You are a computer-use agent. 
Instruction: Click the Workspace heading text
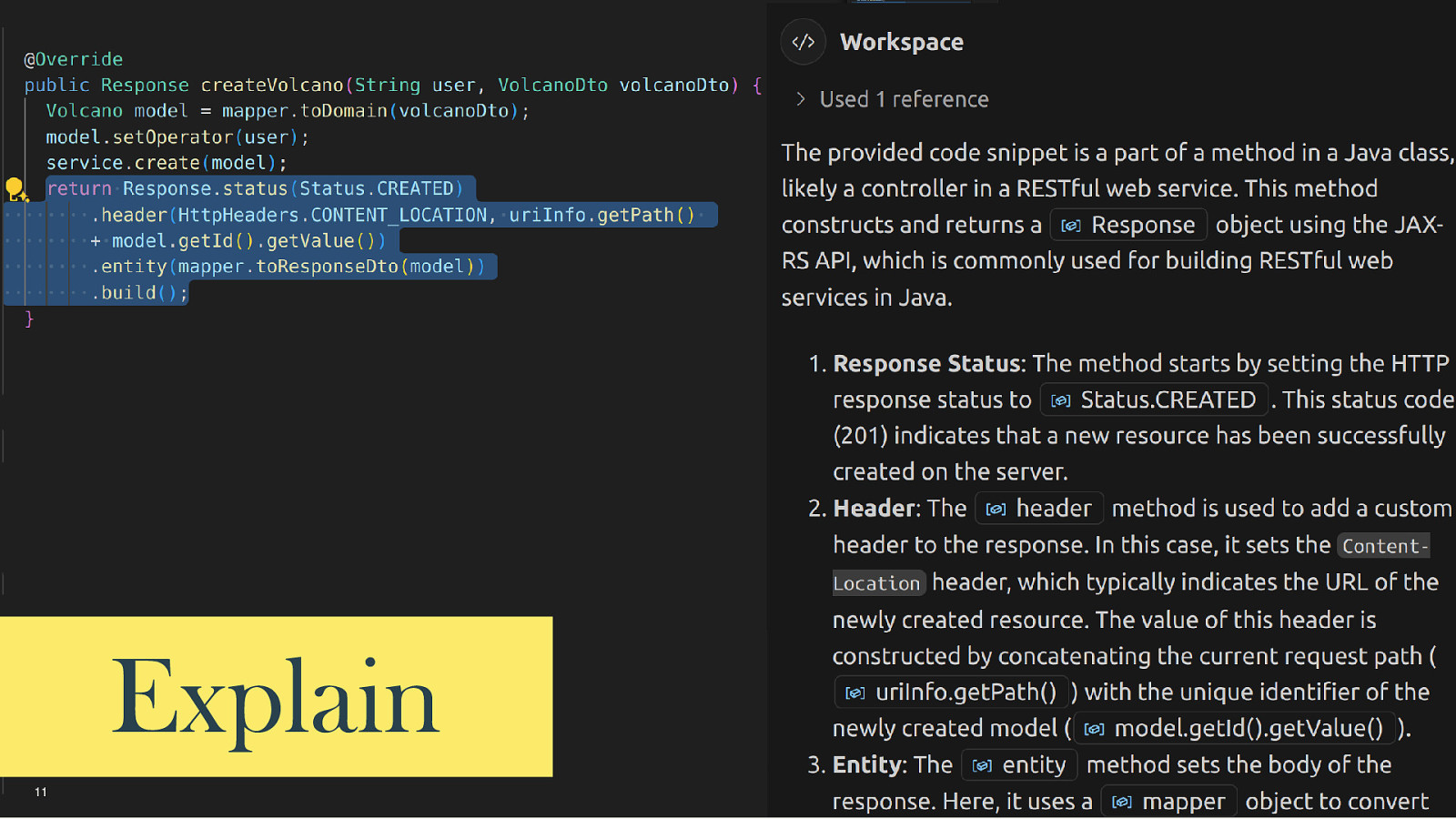902,42
